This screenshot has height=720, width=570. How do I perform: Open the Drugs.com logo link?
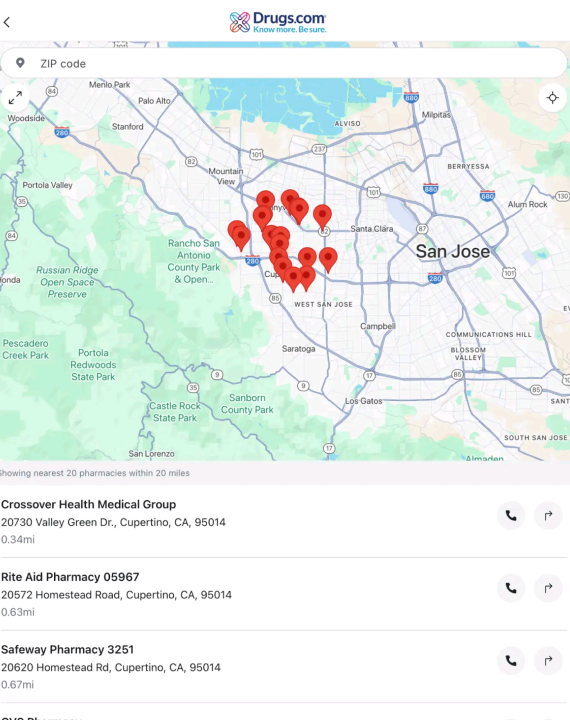coord(278,22)
